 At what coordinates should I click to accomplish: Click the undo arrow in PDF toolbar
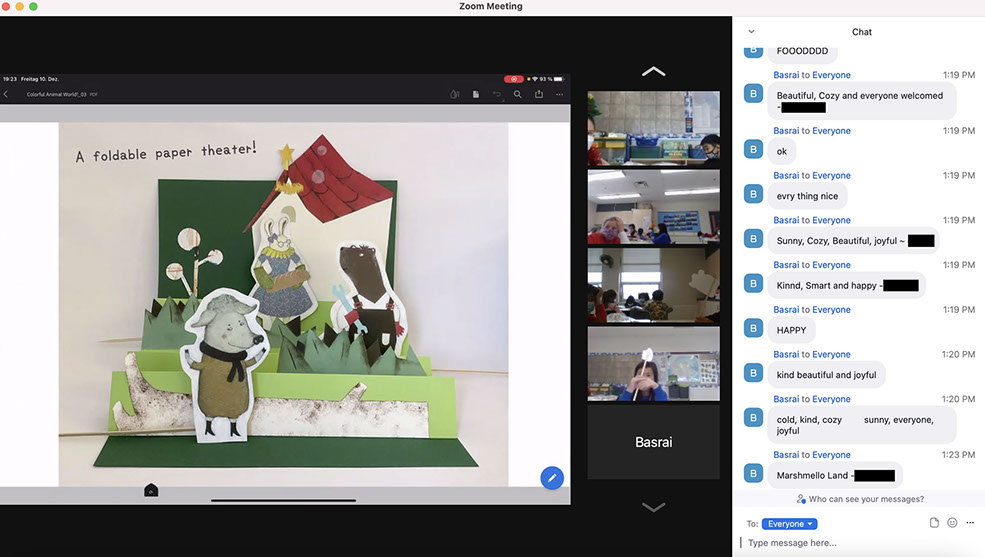click(x=497, y=94)
